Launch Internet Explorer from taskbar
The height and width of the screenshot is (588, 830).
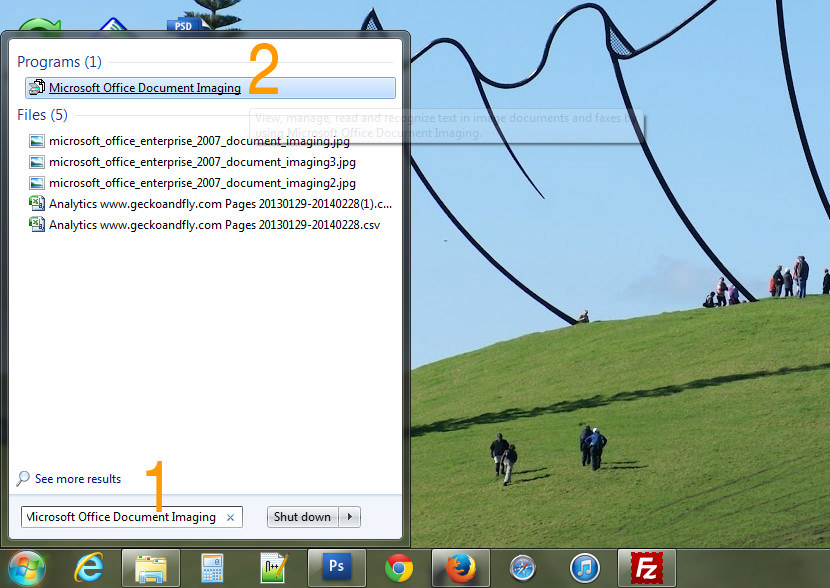88,568
